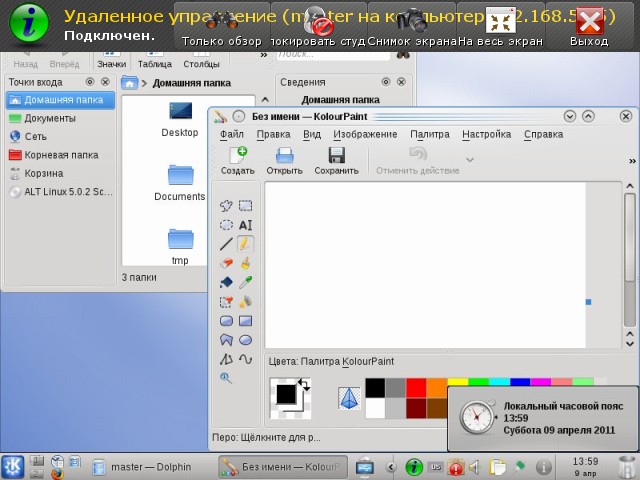Select the Elliptical selection tool

(x=226, y=225)
